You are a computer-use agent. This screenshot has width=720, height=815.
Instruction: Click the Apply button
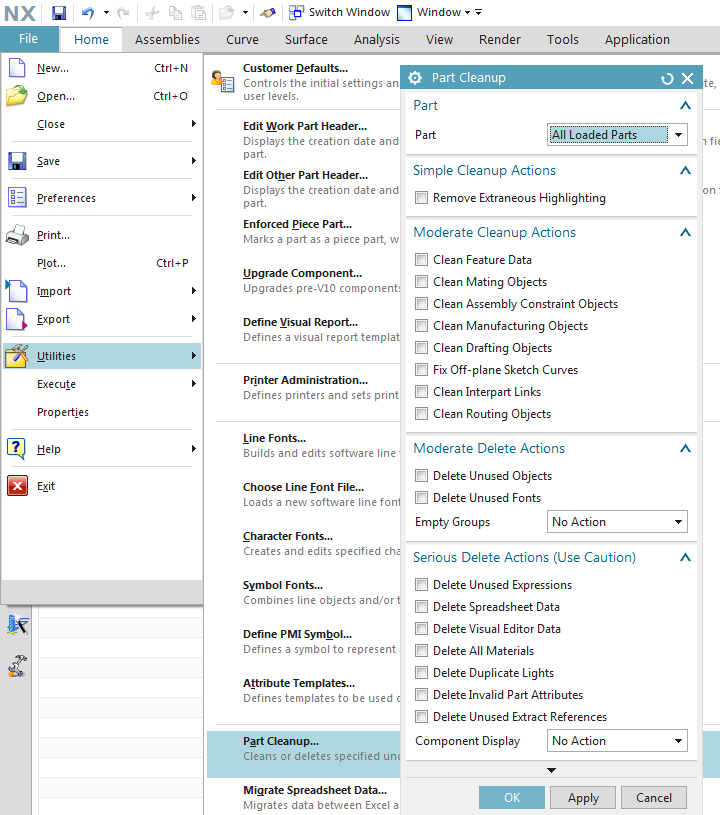tap(583, 797)
